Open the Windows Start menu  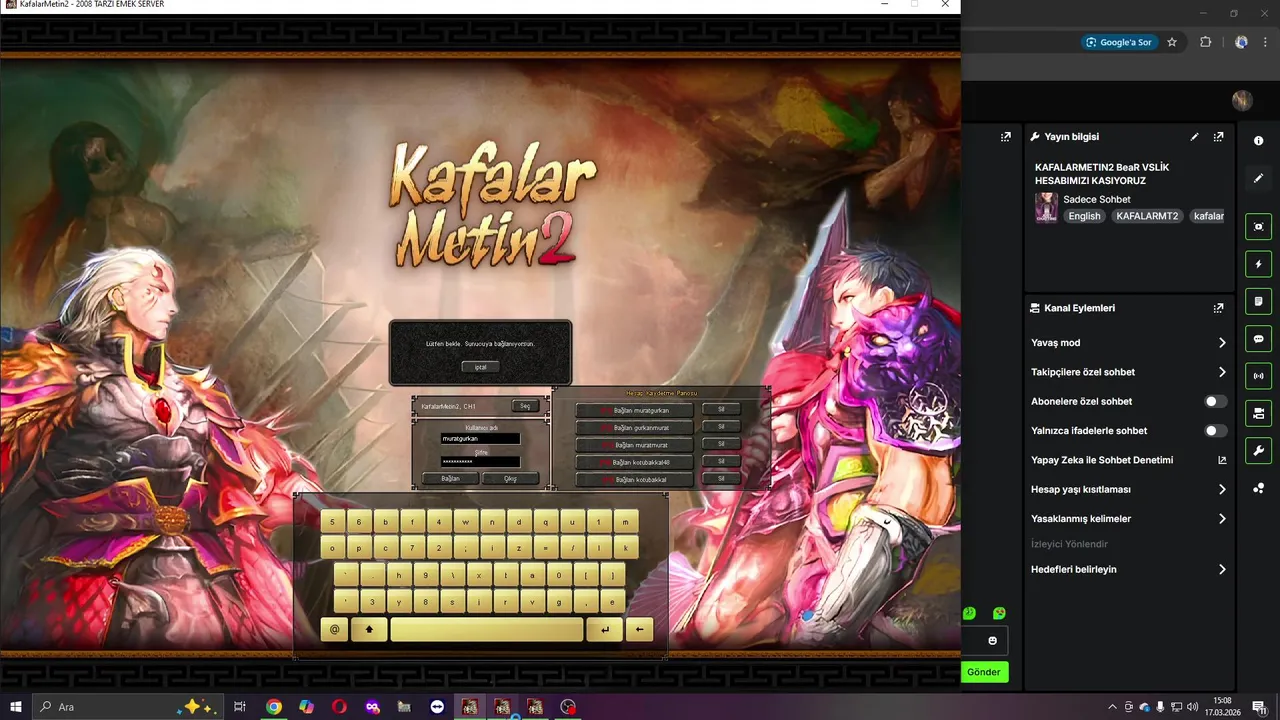[16, 707]
